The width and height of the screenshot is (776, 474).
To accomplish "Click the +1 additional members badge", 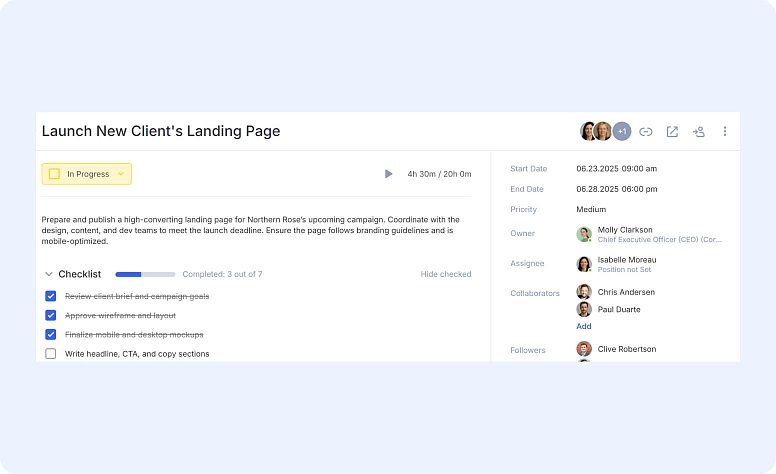I will click(x=621, y=131).
